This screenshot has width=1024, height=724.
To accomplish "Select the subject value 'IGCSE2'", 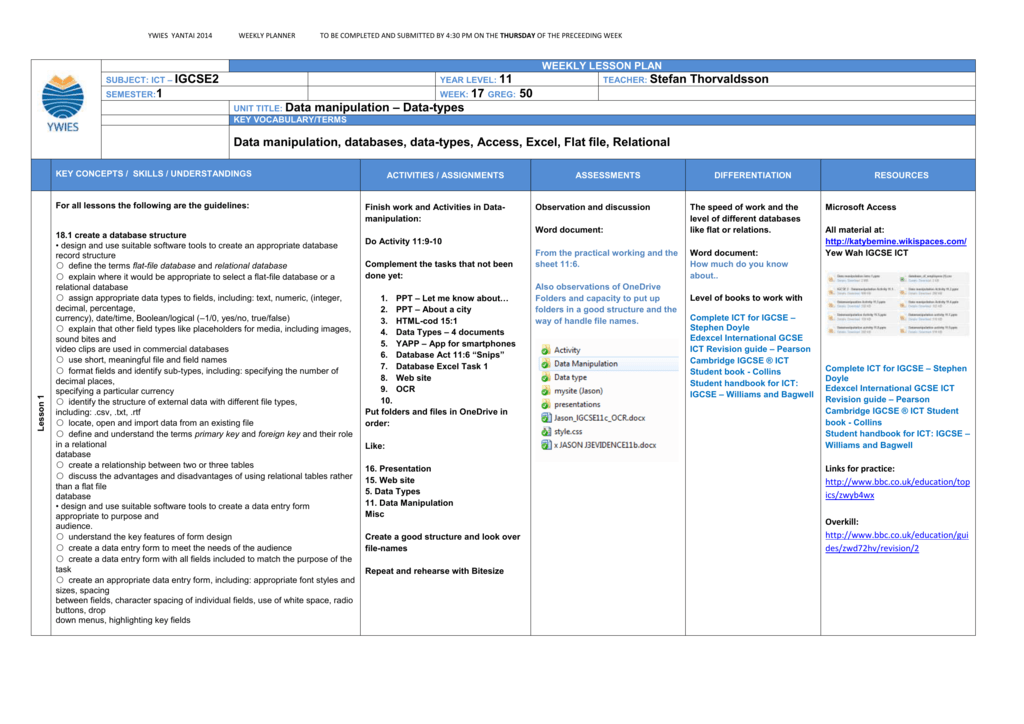I will 197,79.
